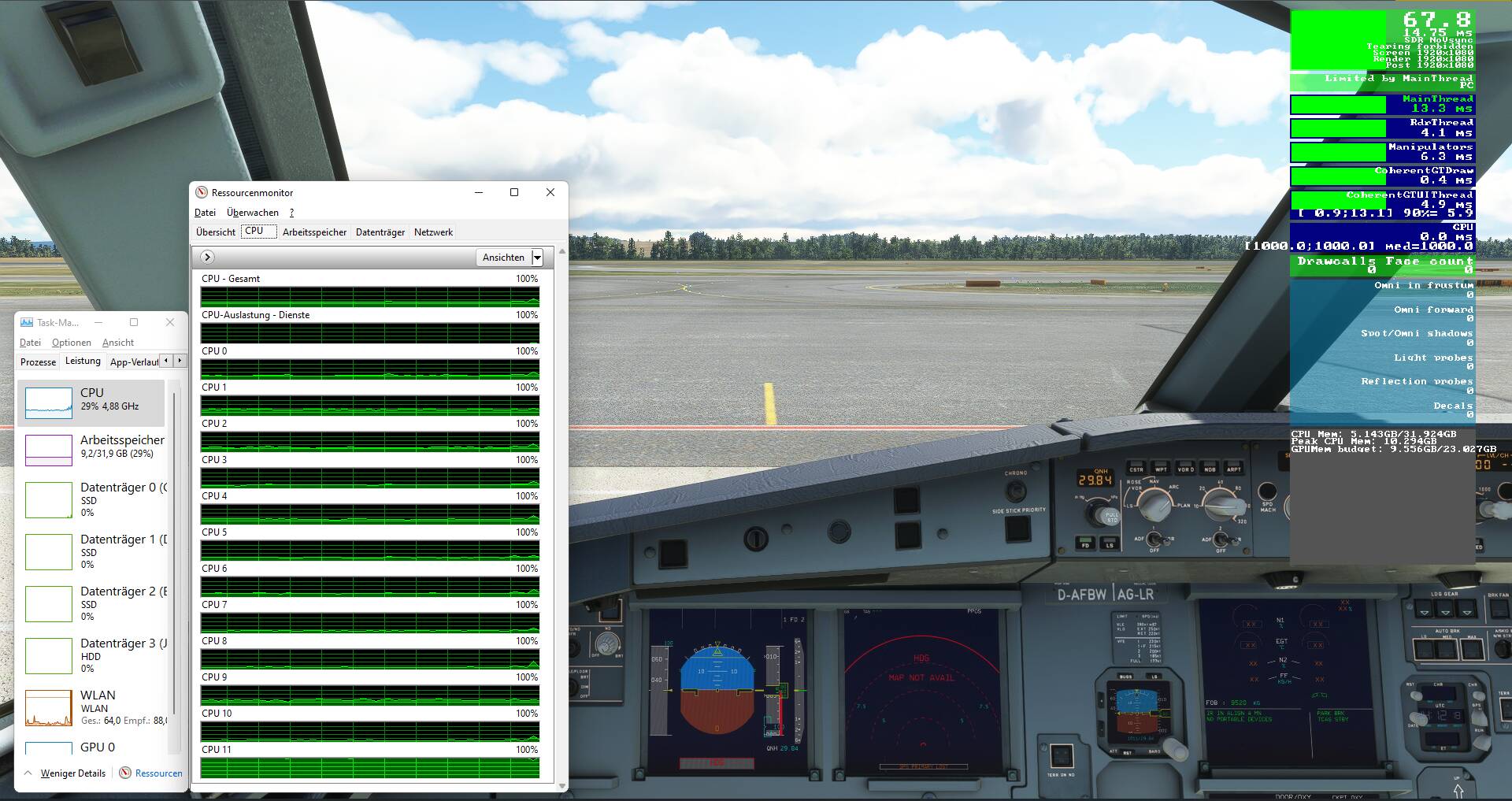
Task: Click the ROSE/NAV/ARC mode selector knob
Action: [x=1154, y=503]
